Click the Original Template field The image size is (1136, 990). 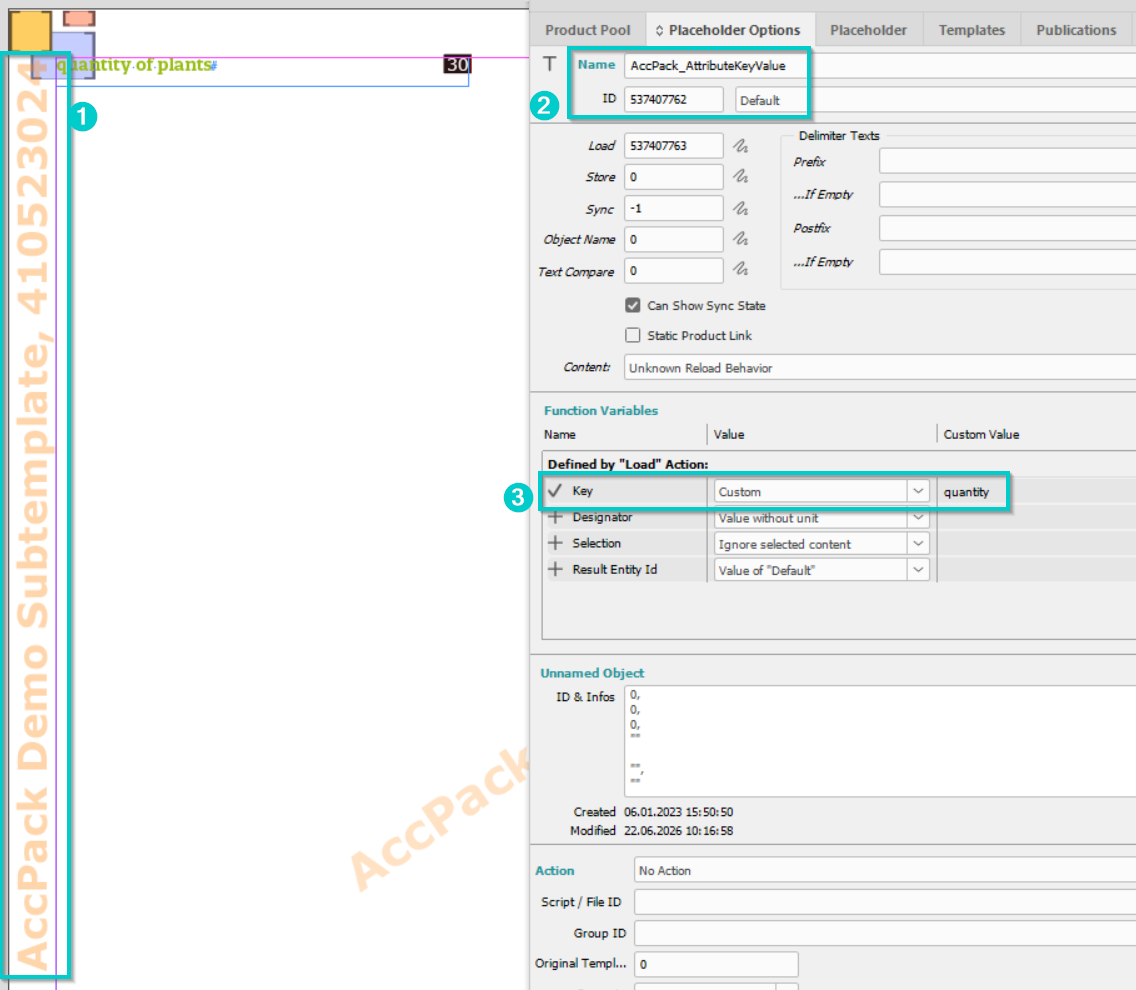(x=717, y=964)
